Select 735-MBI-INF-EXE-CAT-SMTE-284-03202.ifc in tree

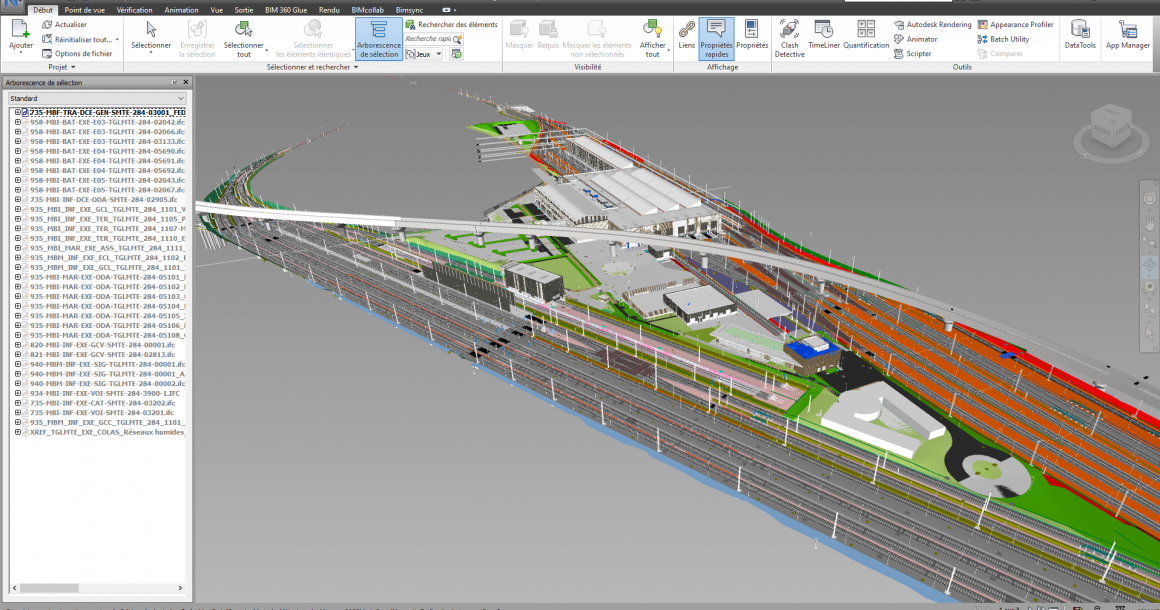(102, 403)
